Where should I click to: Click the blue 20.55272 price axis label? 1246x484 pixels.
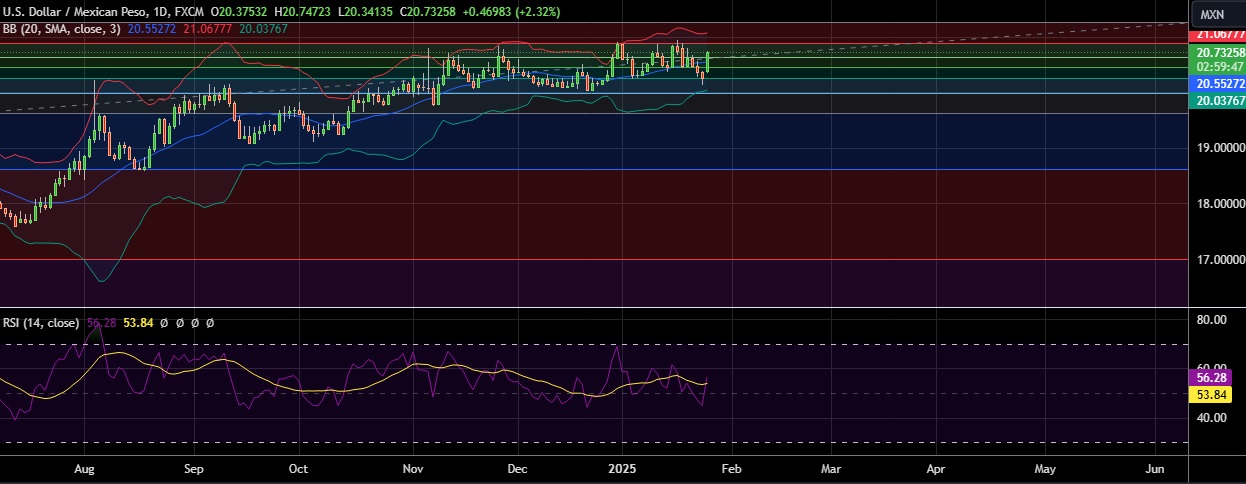(1215, 83)
